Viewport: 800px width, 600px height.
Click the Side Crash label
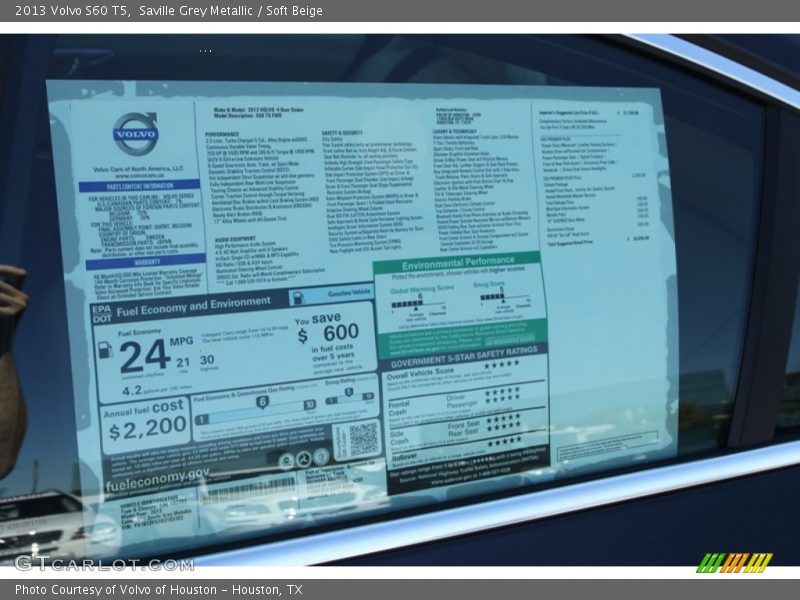coord(399,437)
